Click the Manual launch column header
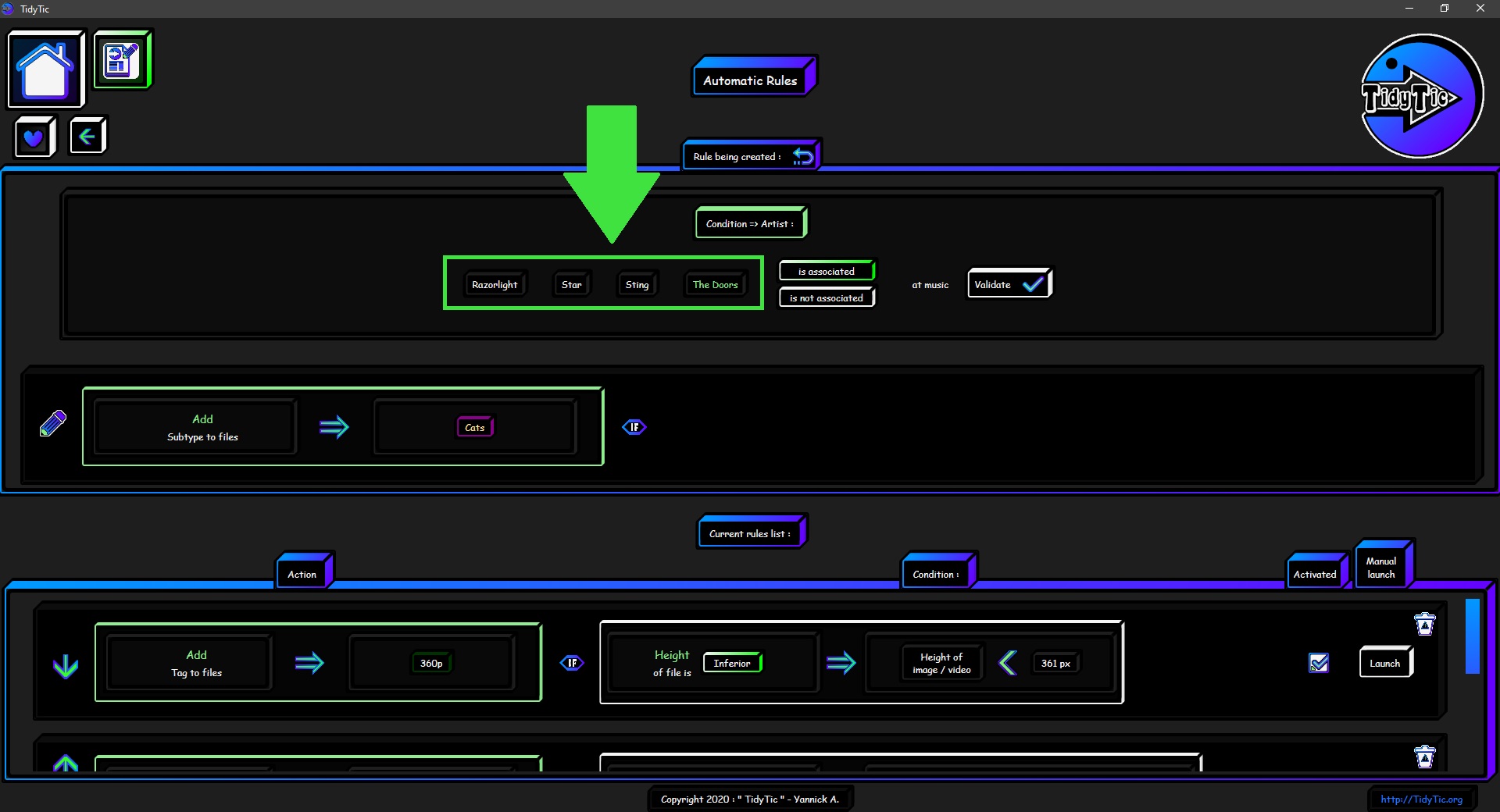The width and height of the screenshot is (1500, 812). click(1384, 564)
